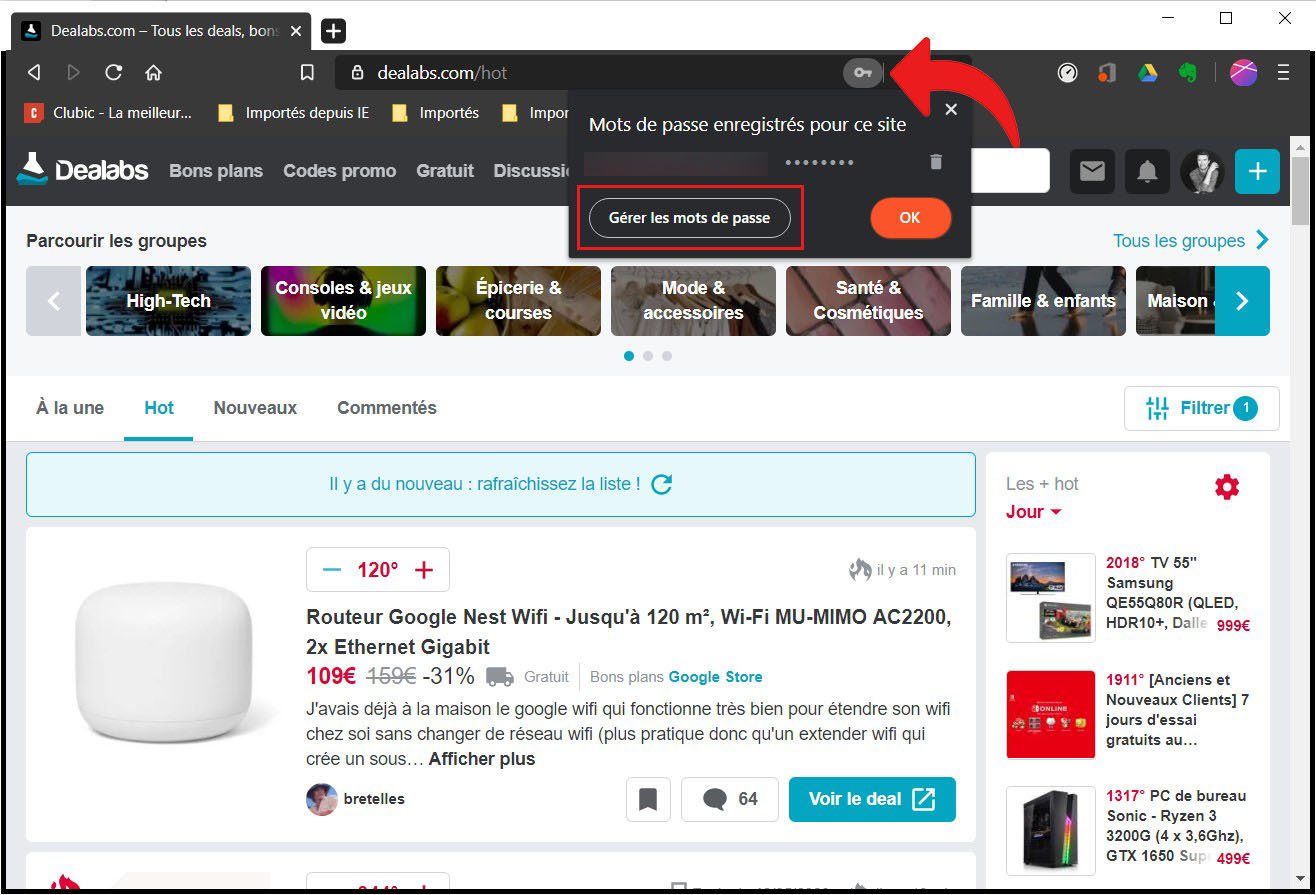Viewport: 1316px width, 895px height.
Task: Vote up the Nest Wifi deal with plus
Action: (424, 570)
